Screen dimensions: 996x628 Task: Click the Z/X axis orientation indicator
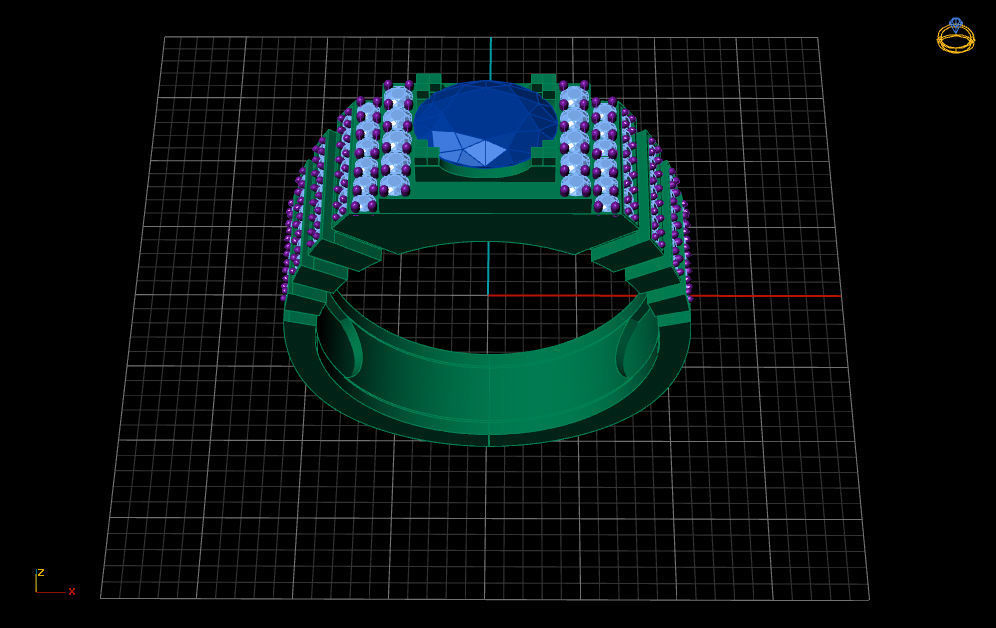pos(55,582)
